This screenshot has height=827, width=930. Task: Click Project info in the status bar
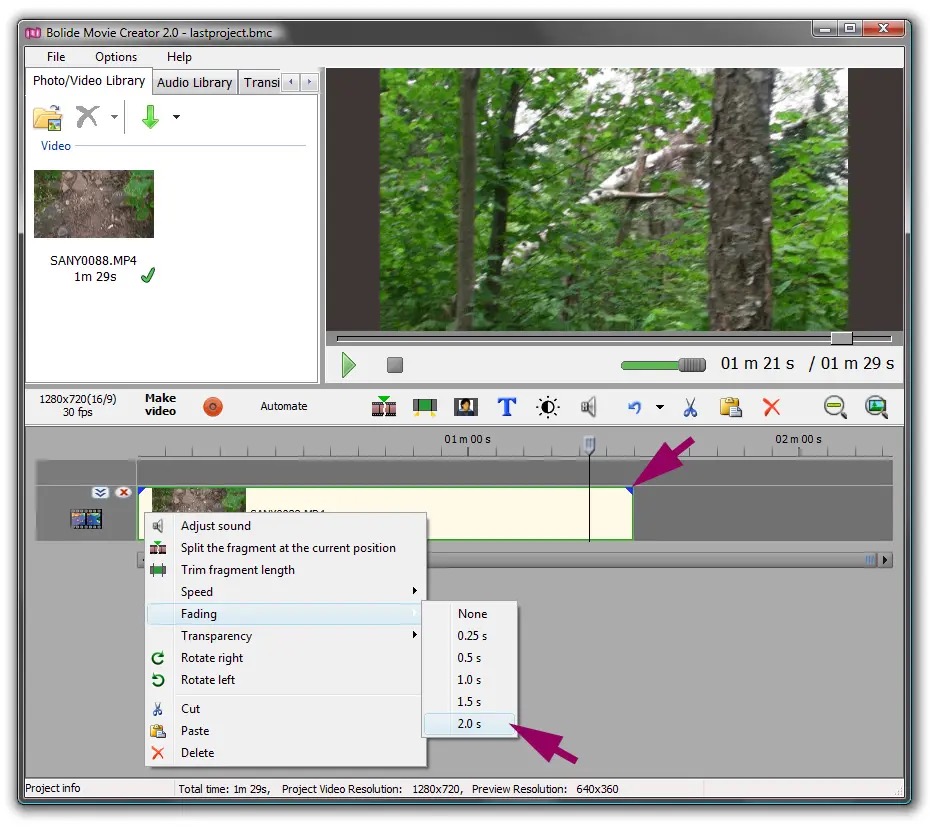(52, 788)
